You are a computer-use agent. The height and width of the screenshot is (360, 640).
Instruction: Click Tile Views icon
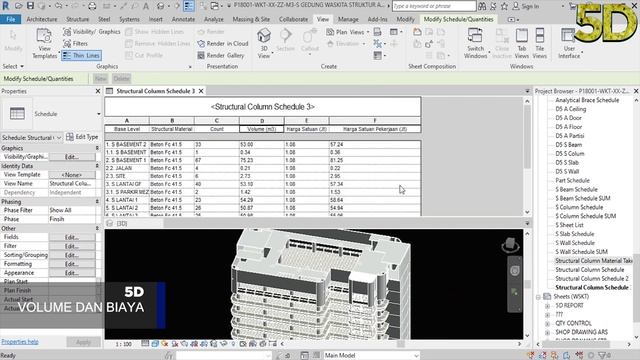point(540,43)
